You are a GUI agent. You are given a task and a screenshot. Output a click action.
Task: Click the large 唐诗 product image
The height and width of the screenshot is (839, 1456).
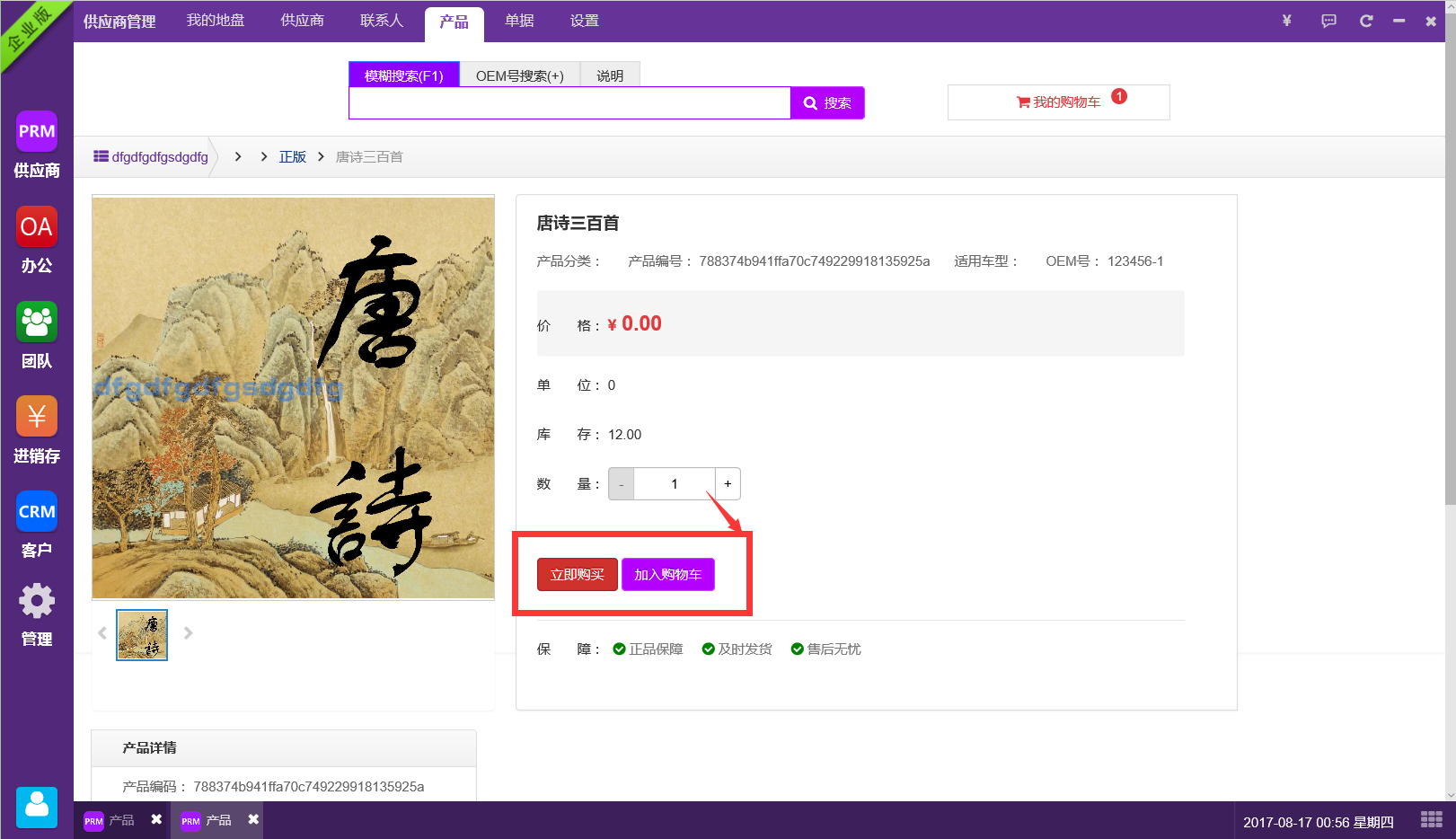[x=293, y=398]
